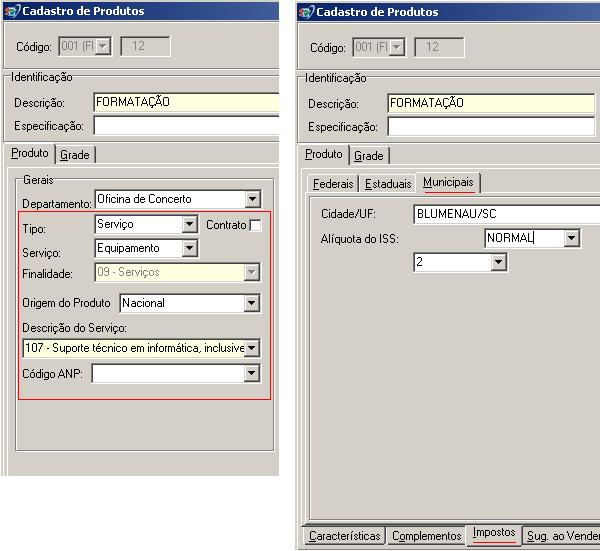Click the Cidade/UF field BLUMENAU/SC
This screenshot has height=551, width=600.
[507, 214]
